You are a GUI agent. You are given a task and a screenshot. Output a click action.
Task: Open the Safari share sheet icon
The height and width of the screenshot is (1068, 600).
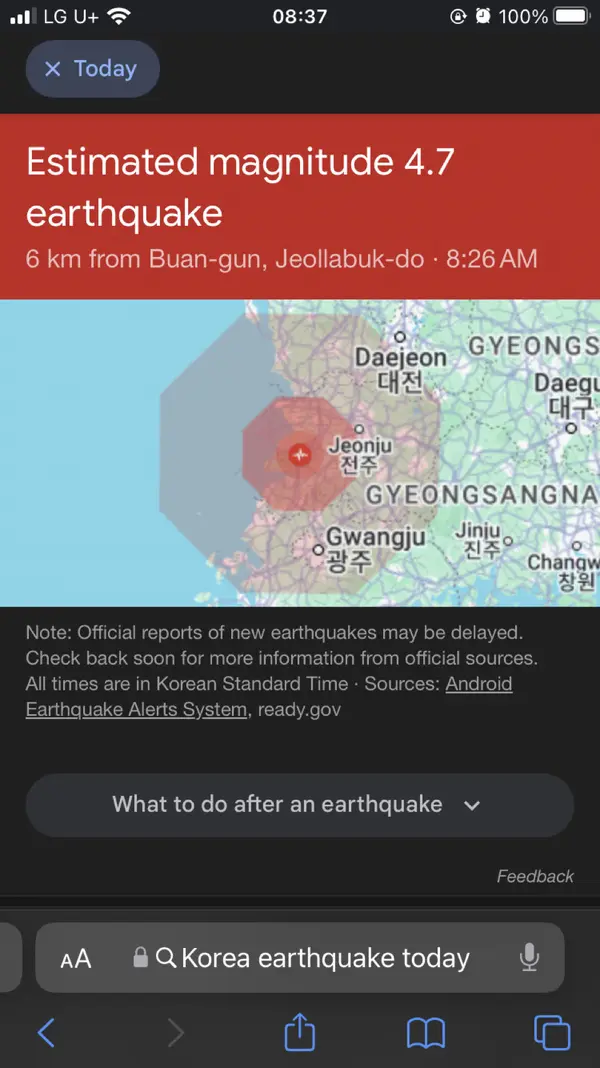click(x=300, y=1031)
